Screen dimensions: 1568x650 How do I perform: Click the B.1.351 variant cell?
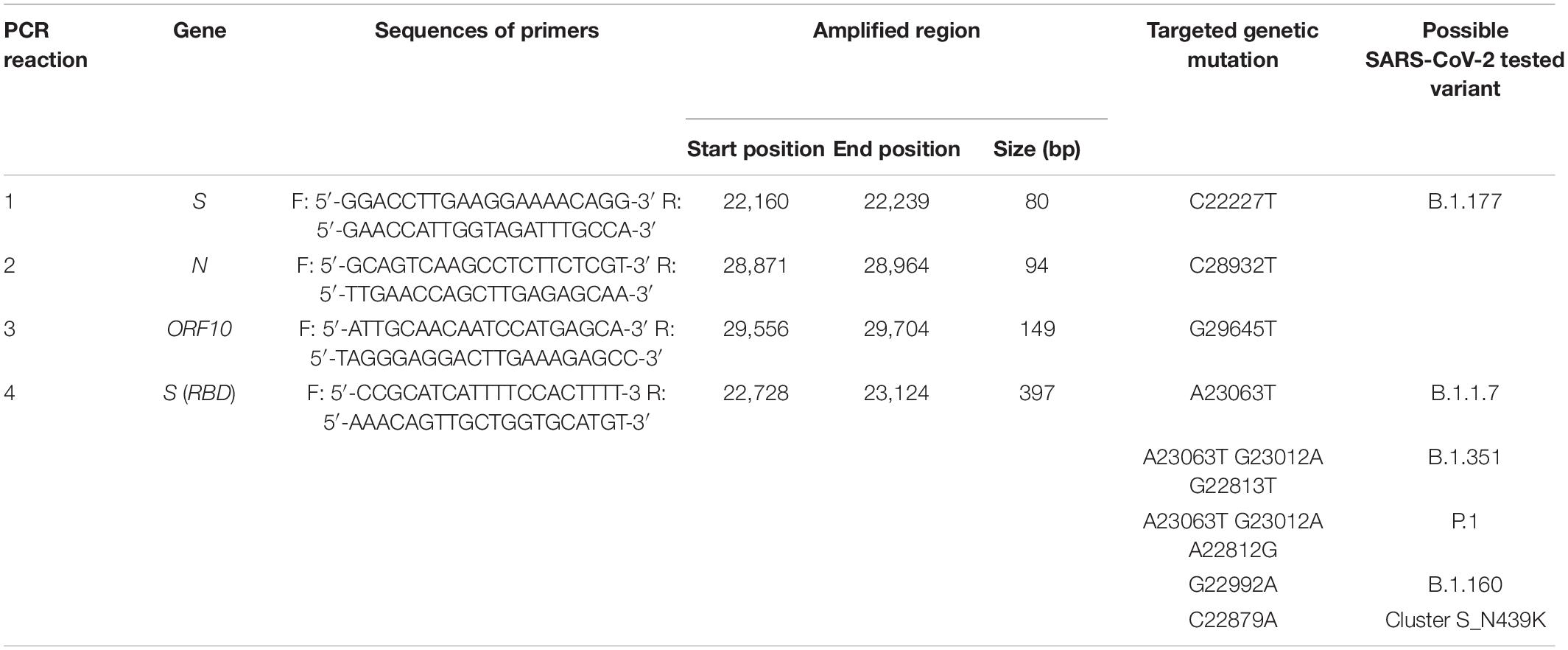pos(1465,458)
